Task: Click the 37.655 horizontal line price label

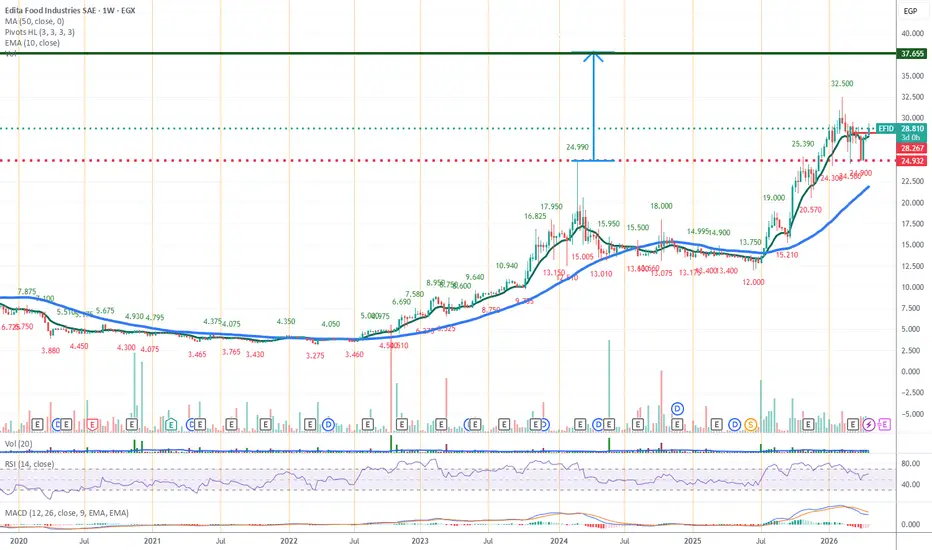Action: point(912,54)
